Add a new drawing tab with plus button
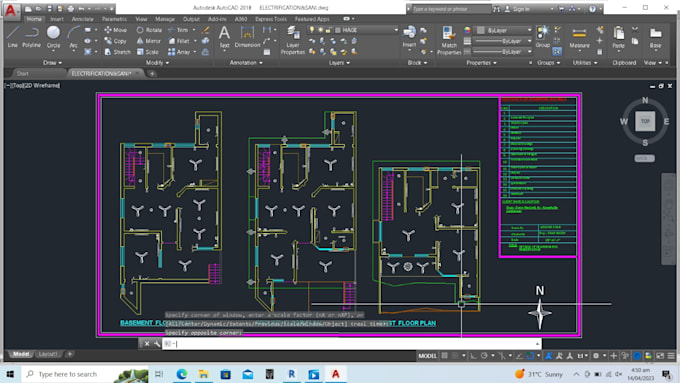Image resolution: width=680 pixels, height=383 pixels. tap(152, 74)
